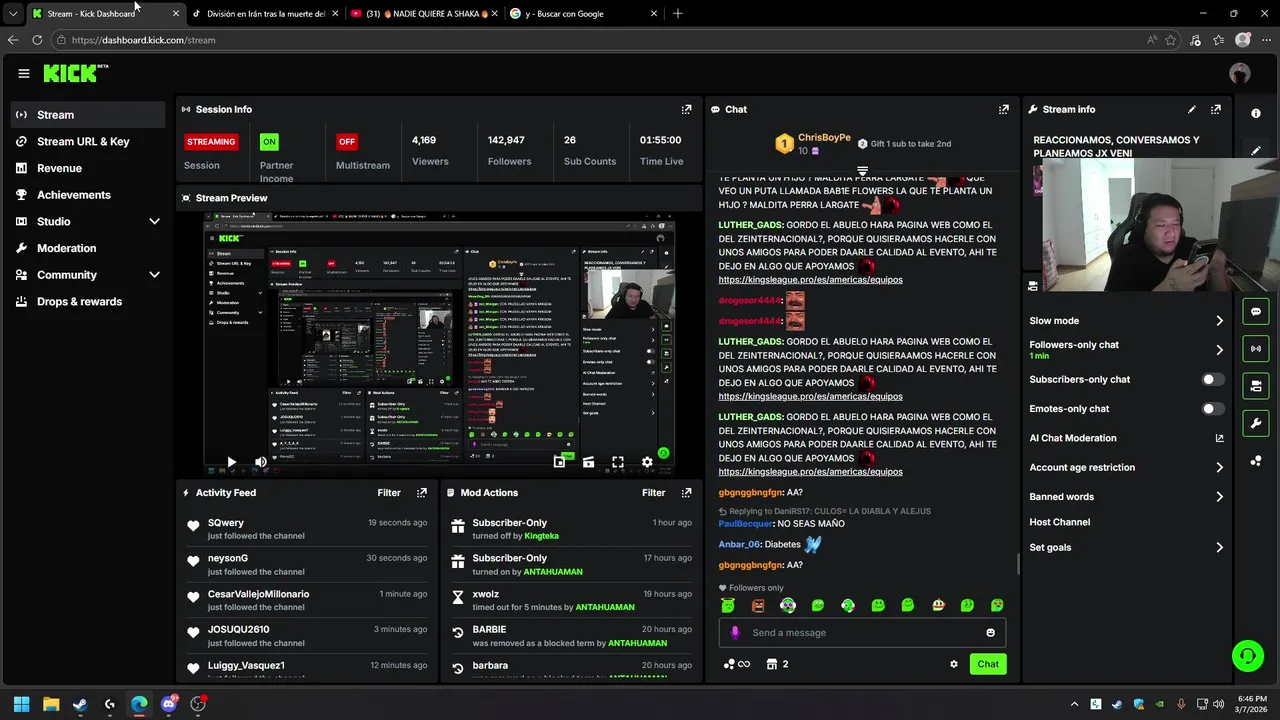Viewport: 1280px width, 720px height.
Task: Toggle Emotes-only chat
Action: (1212, 409)
